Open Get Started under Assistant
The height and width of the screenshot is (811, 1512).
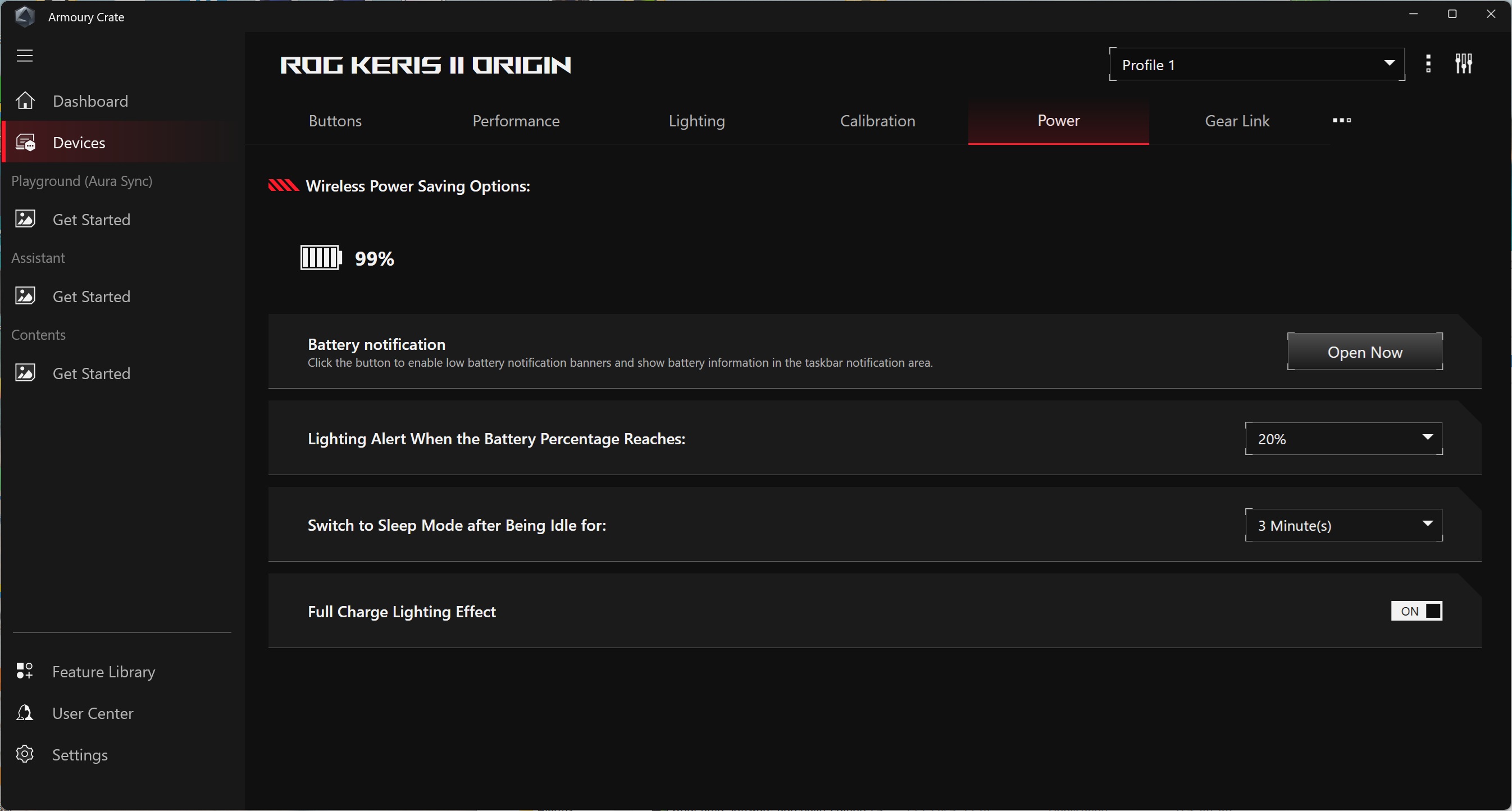pyautogui.click(x=122, y=297)
